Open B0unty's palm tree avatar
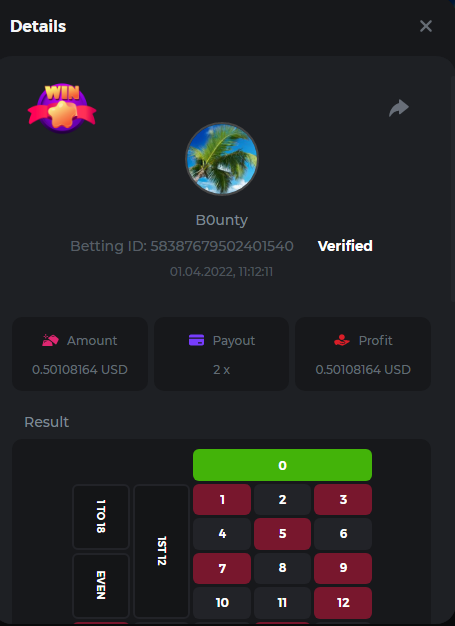 [x=222, y=159]
